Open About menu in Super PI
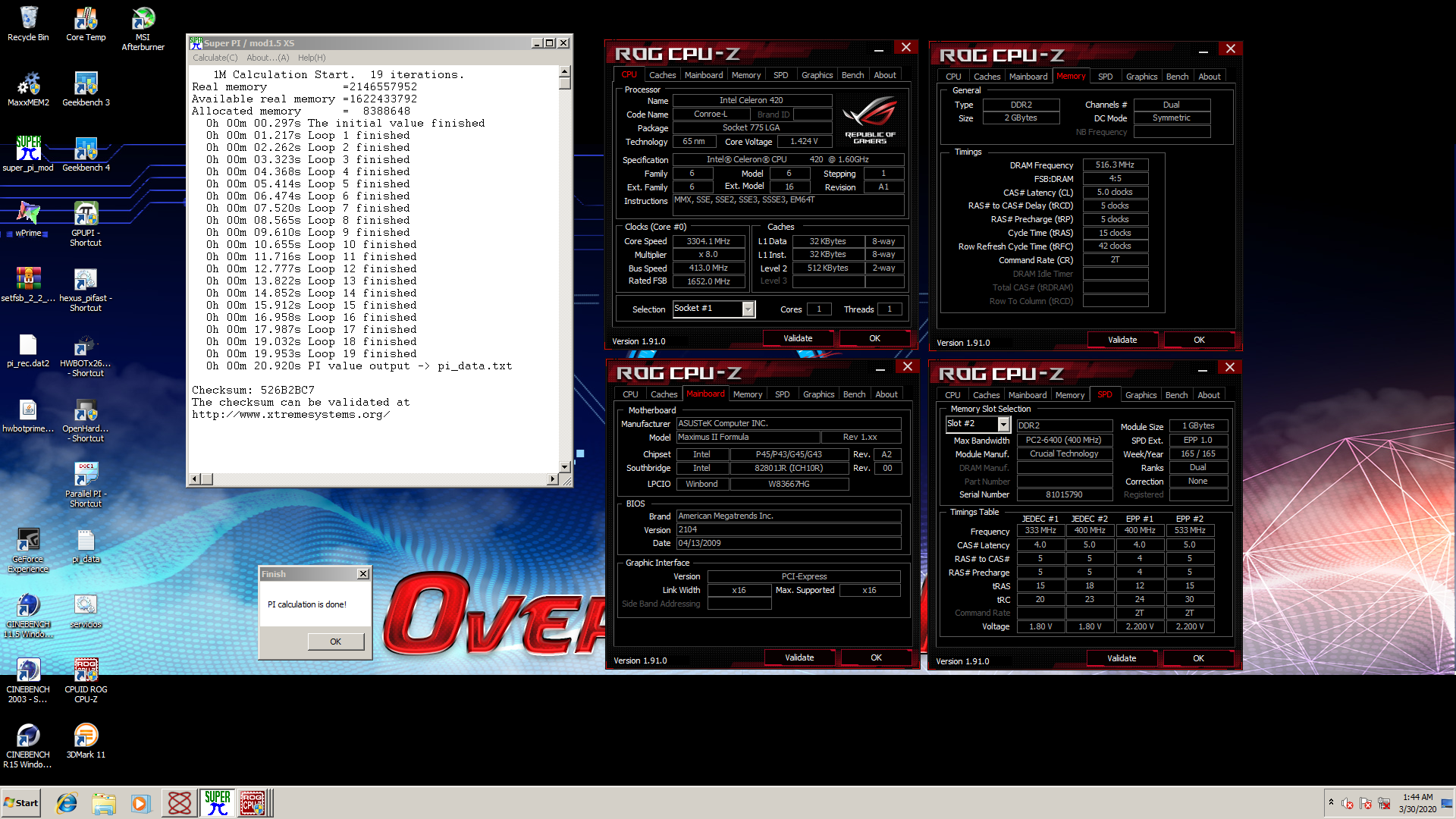 (x=268, y=58)
